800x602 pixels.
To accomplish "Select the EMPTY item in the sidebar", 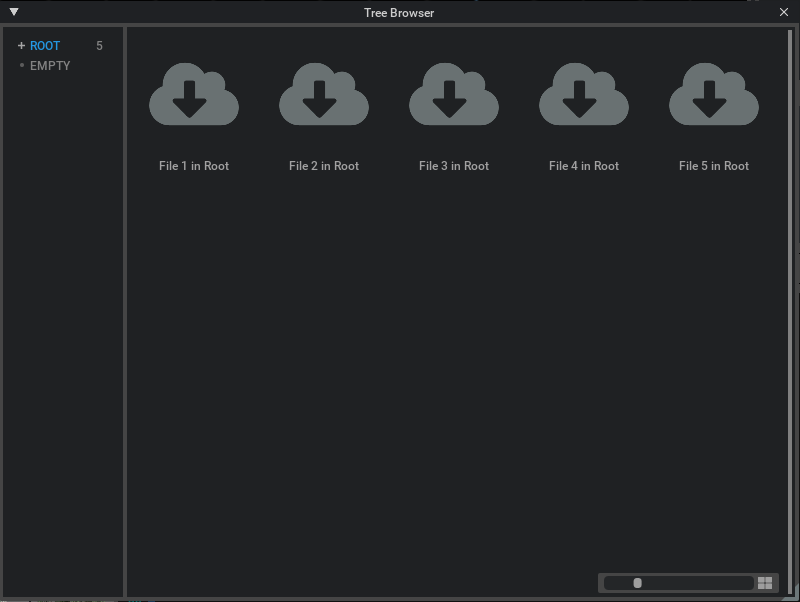I will pyautogui.click(x=49, y=65).
